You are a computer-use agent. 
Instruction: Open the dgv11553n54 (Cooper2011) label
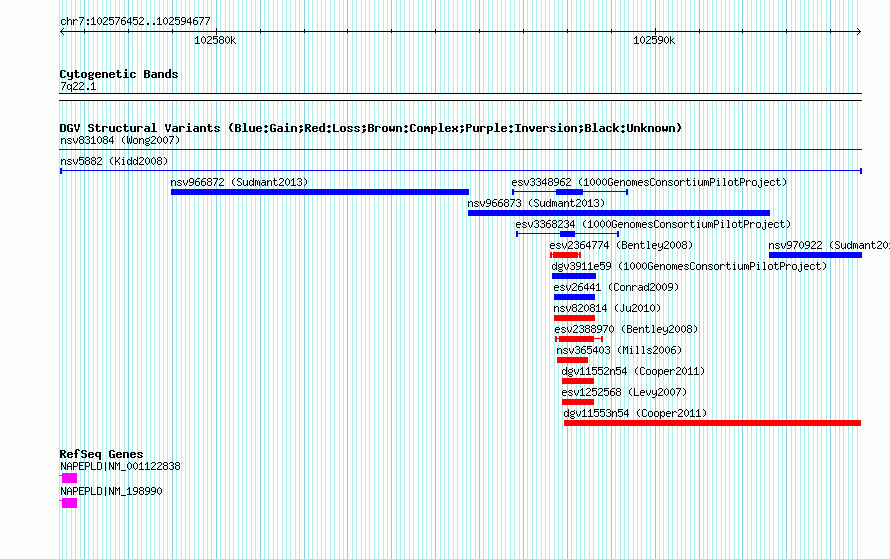(635, 413)
